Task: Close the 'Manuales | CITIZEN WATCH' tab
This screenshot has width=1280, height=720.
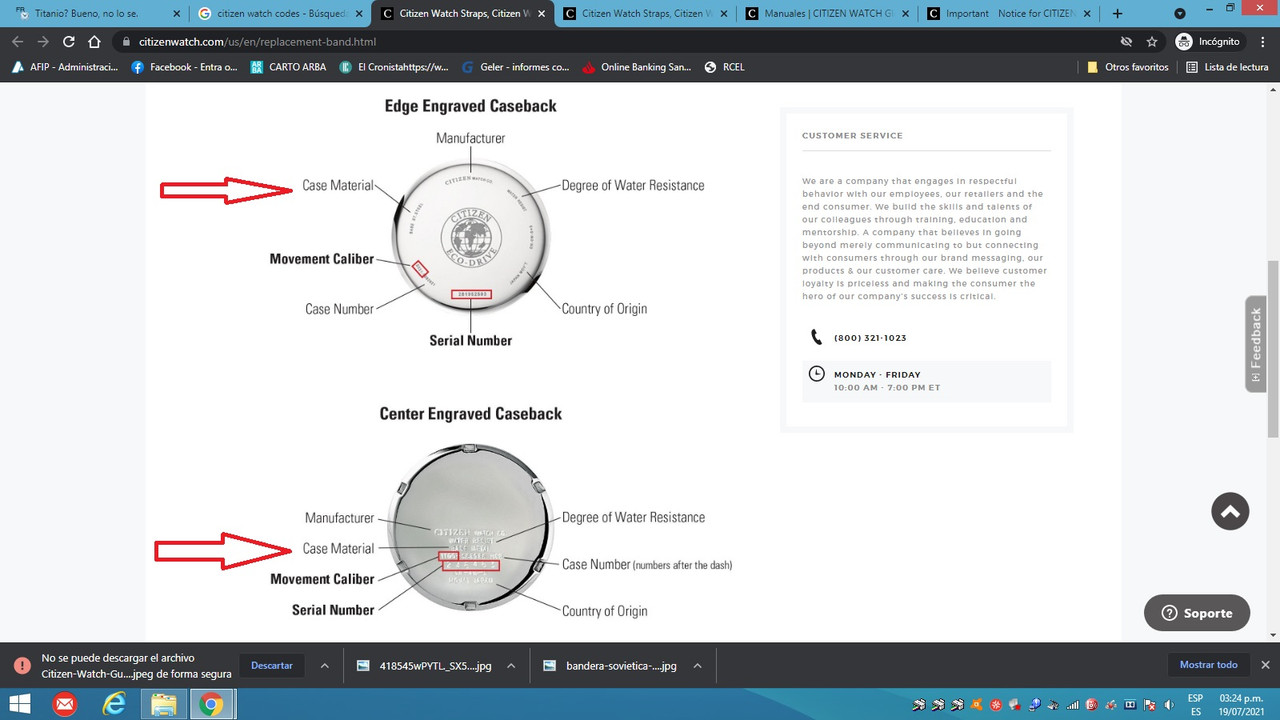Action: (906, 14)
